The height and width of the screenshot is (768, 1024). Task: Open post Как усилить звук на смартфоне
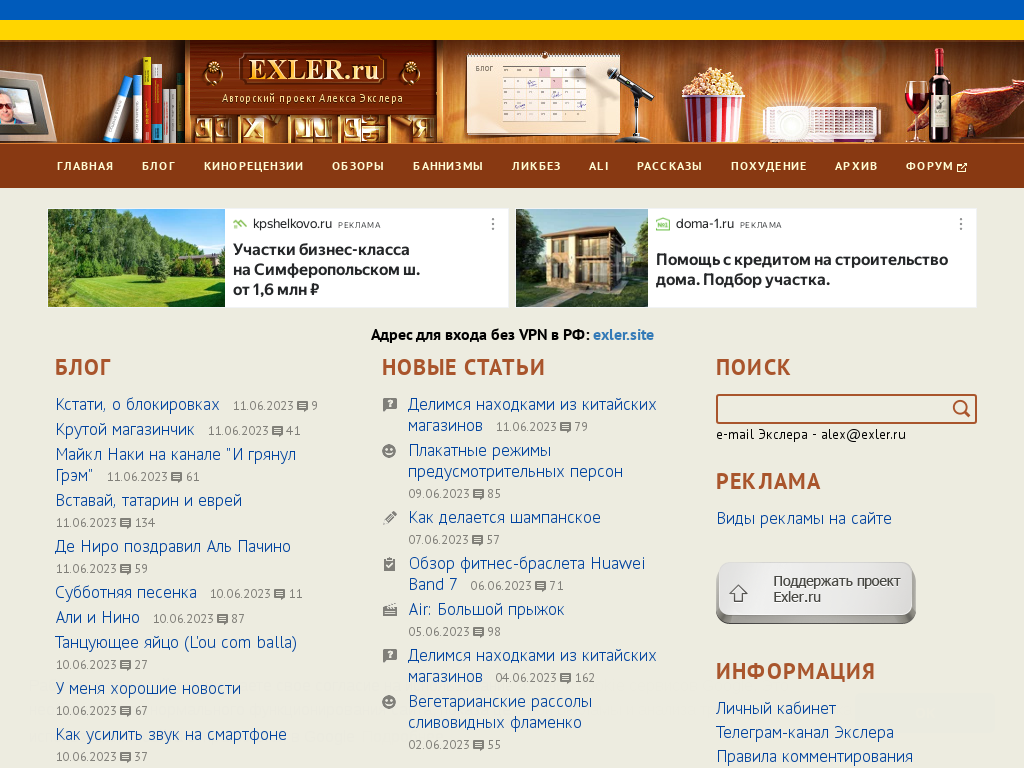(x=171, y=735)
